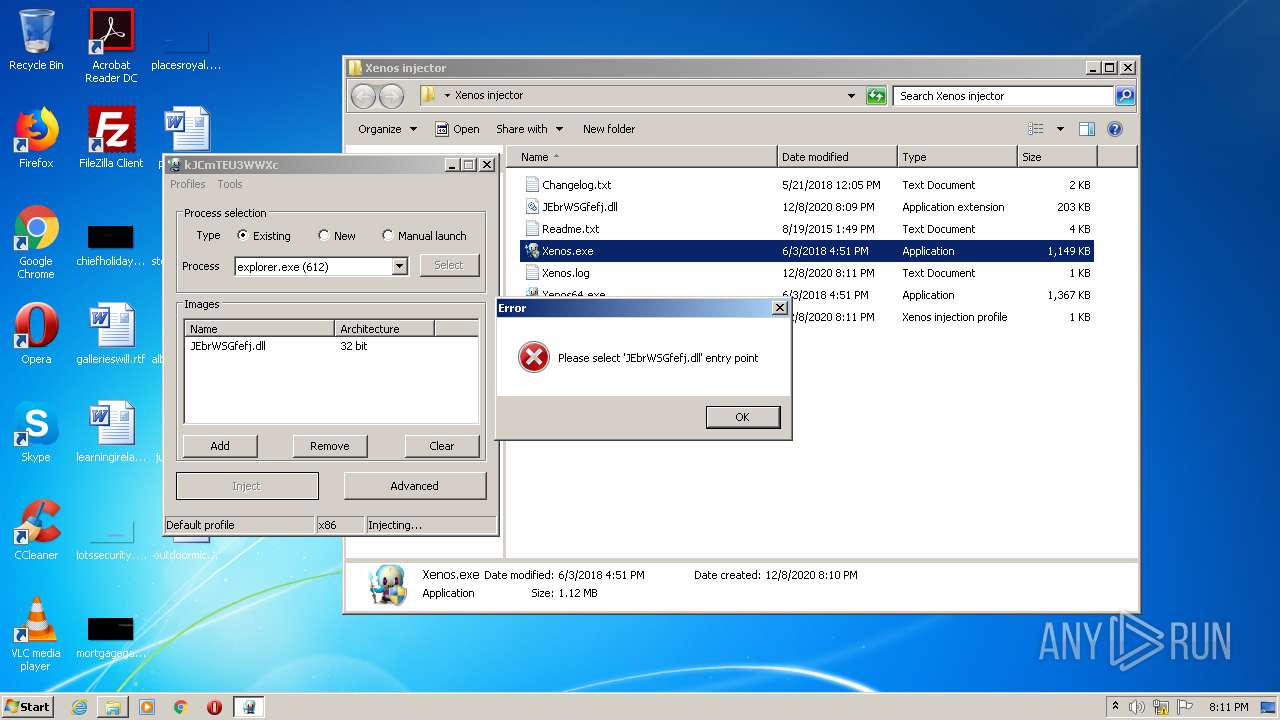
Task: Toggle the preview pane icon in Explorer
Action: point(1087,129)
